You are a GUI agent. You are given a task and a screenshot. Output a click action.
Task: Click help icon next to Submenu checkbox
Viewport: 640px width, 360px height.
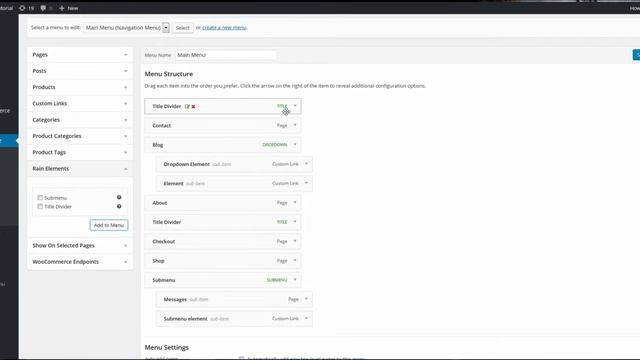[119, 197]
